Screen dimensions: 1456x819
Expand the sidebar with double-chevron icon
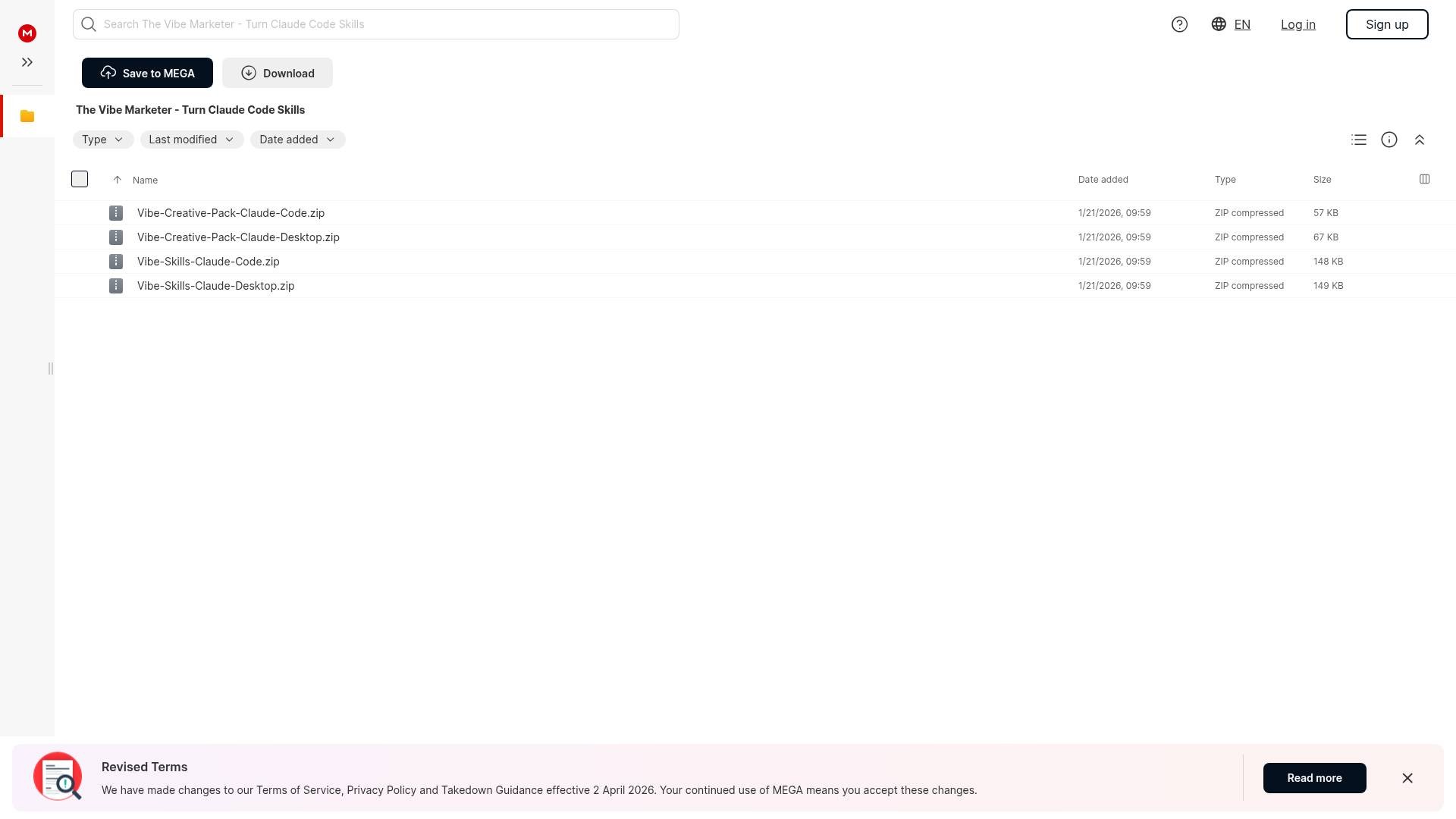[x=27, y=62]
